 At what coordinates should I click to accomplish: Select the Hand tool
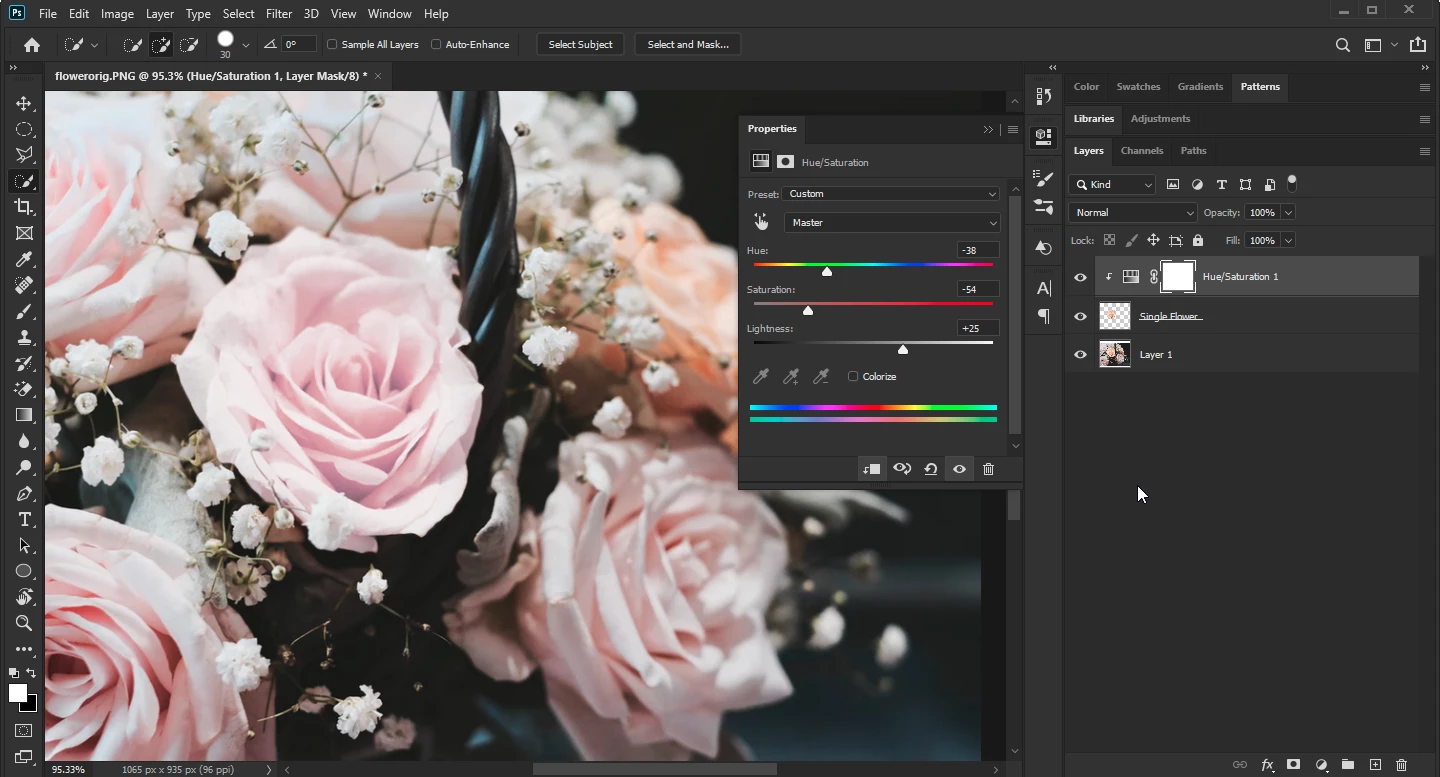[x=24, y=598]
